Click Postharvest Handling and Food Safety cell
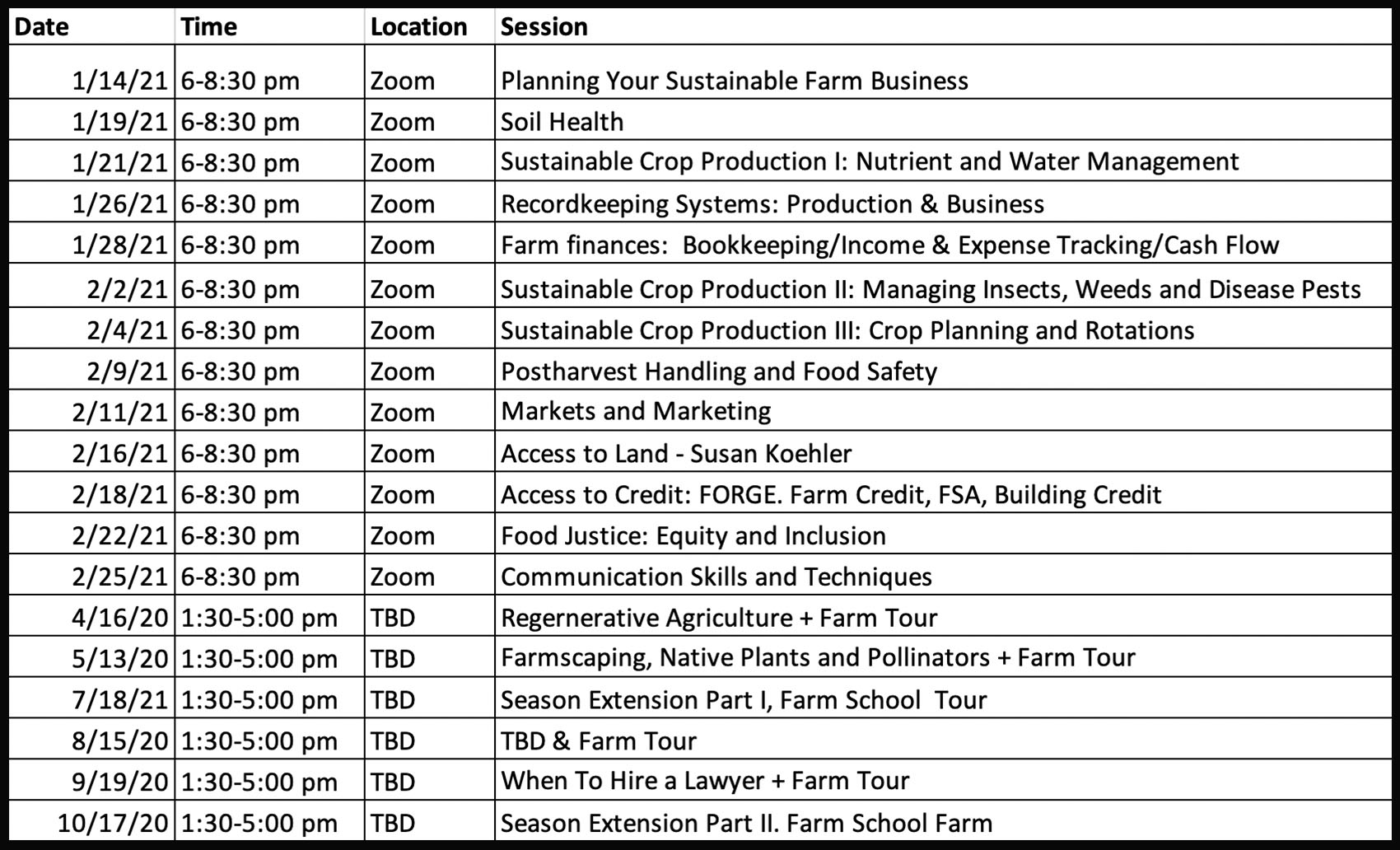The width and height of the screenshot is (1400, 850). click(719, 371)
